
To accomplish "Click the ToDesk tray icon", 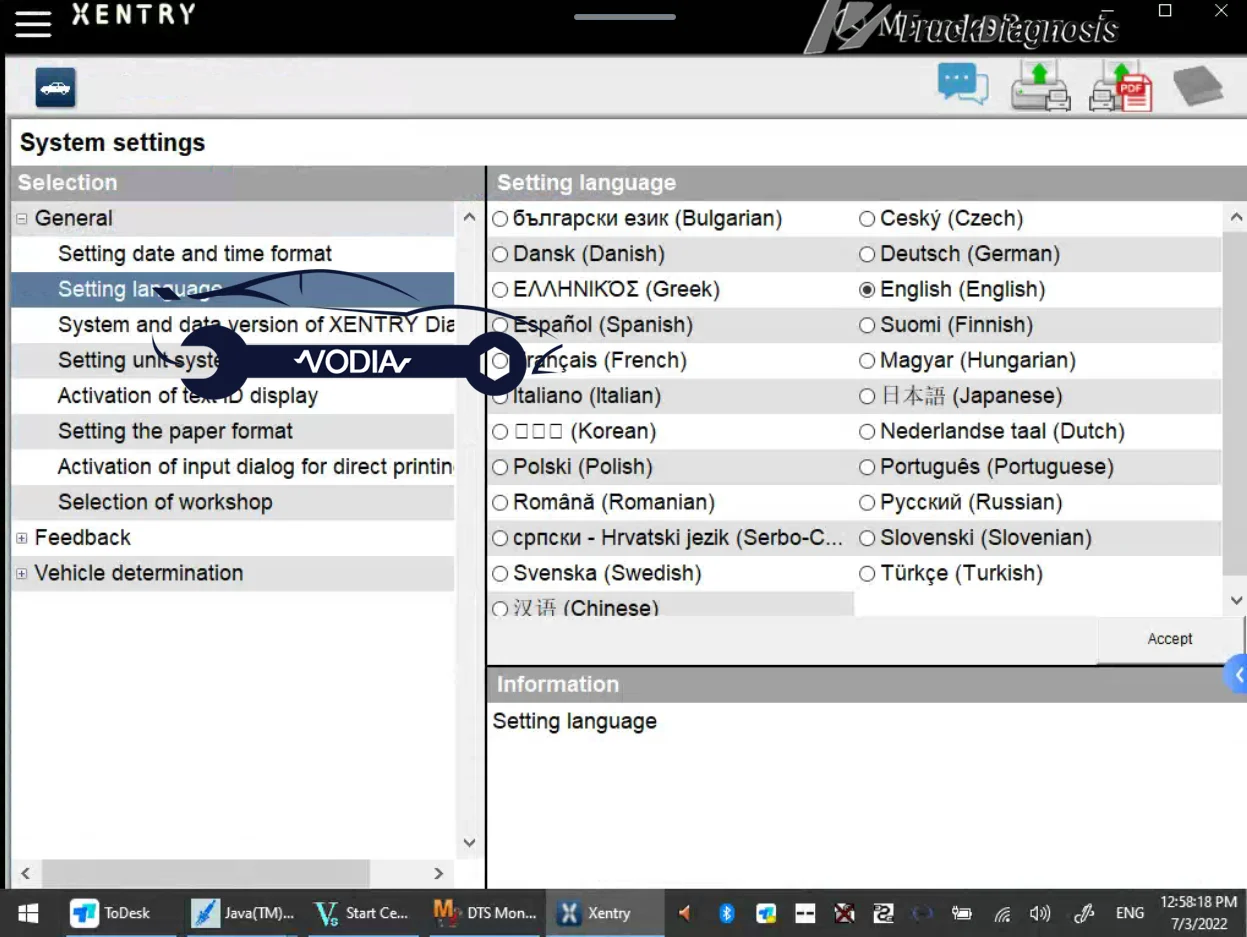I will [x=766, y=913].
